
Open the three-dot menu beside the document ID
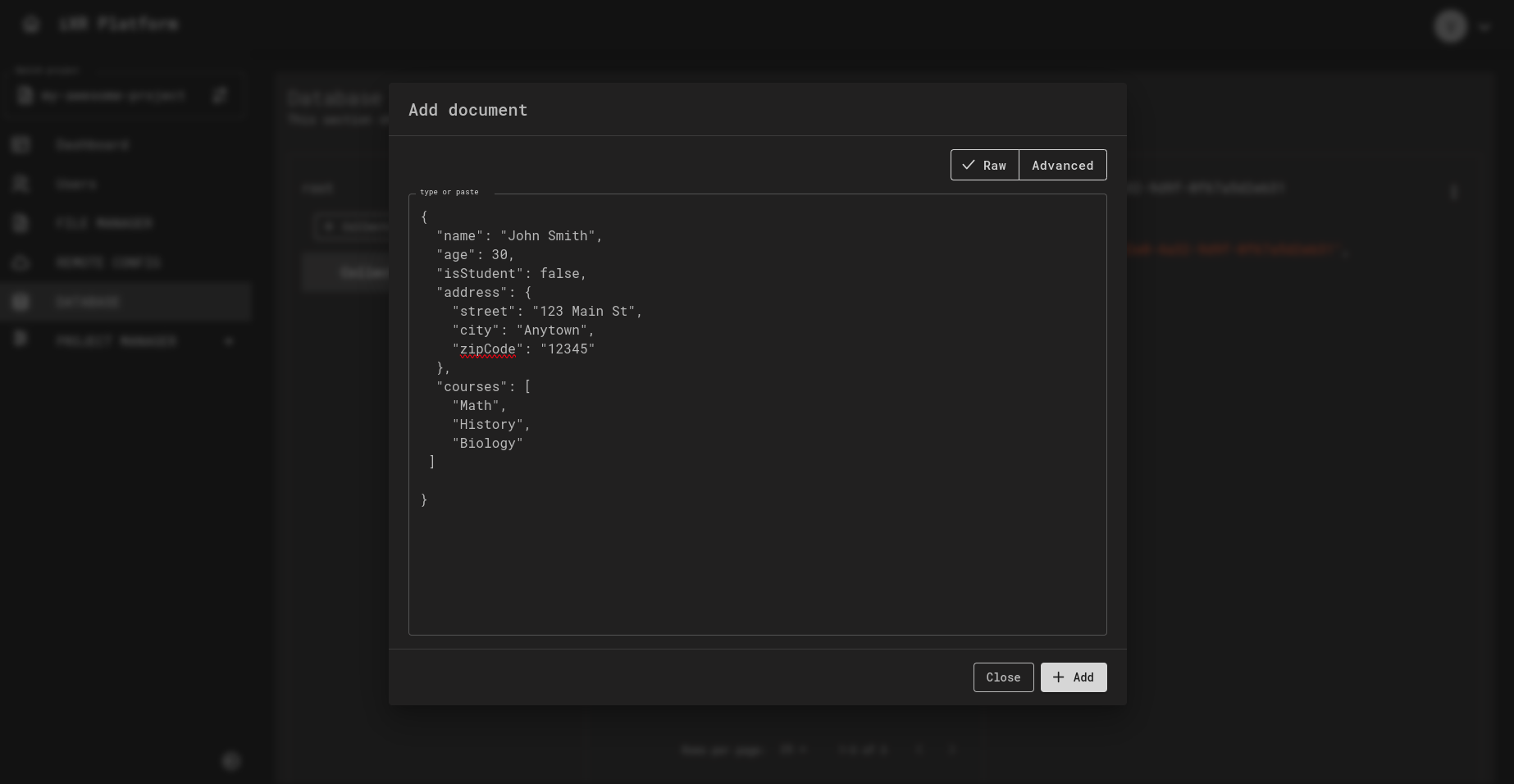click(x=1453, y=192)
